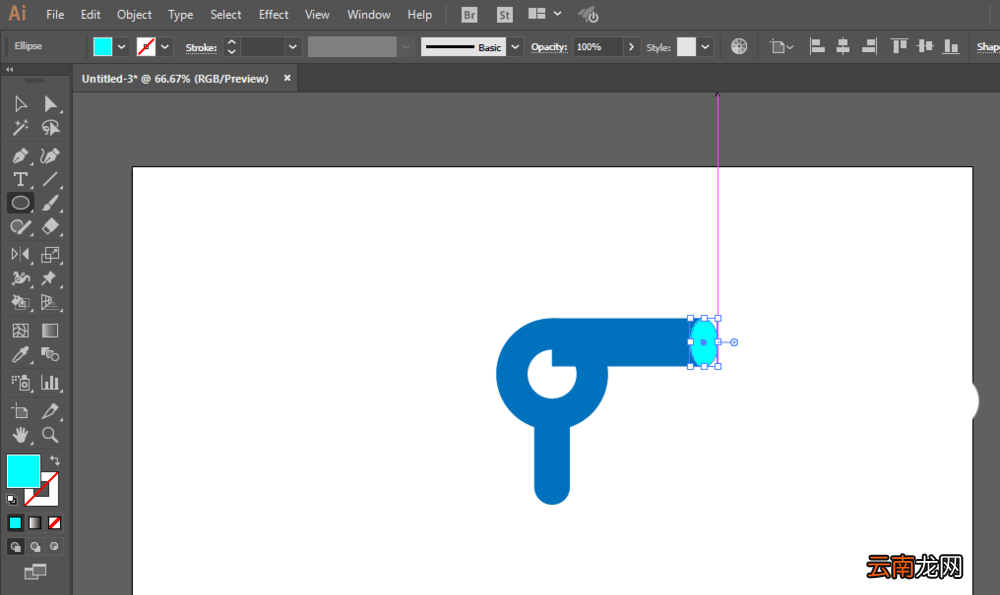Open Recolor Artwork wheel icon

739,47
